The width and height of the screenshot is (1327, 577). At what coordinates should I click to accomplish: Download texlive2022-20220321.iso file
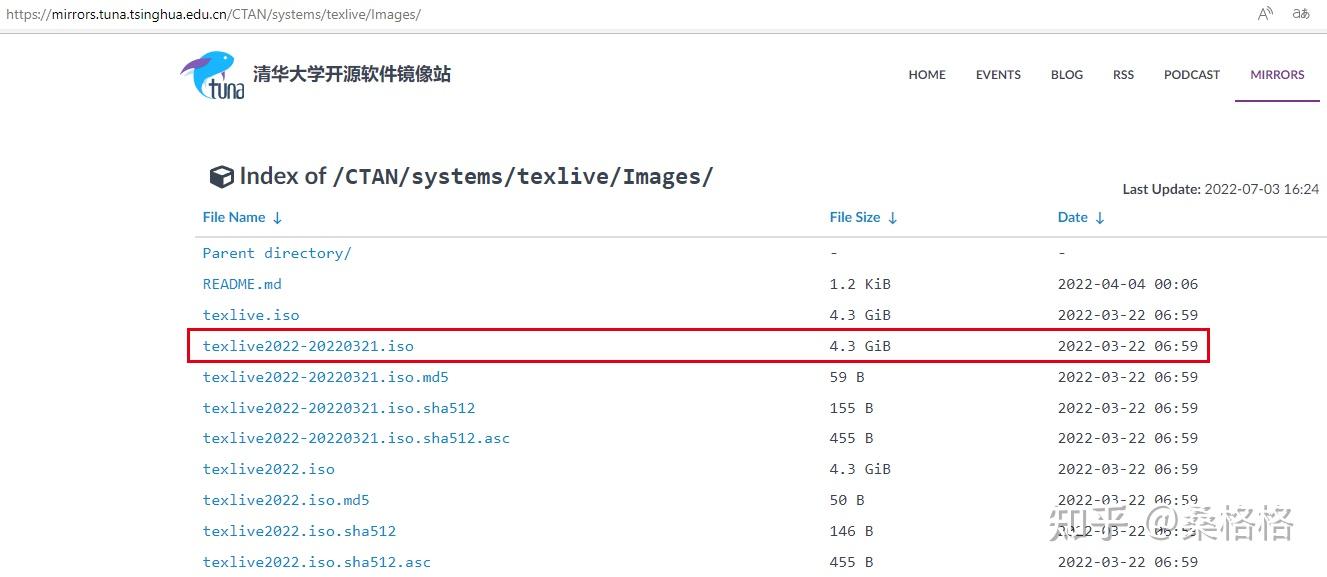[307, 346]
